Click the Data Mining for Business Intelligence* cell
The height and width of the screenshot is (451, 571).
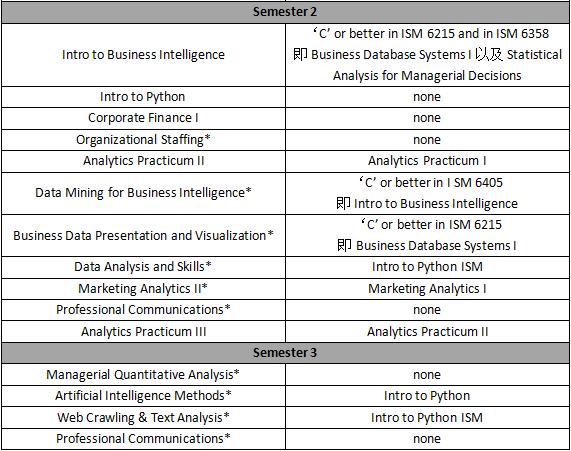[143, 193]
